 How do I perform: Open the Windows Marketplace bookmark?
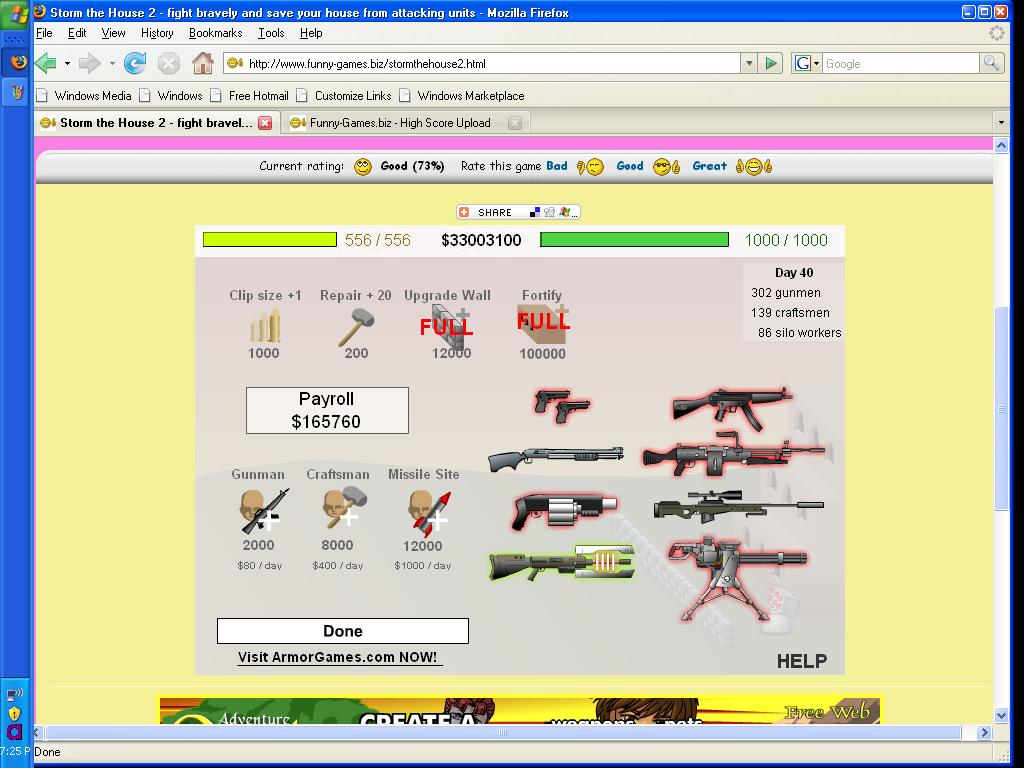[462, 95]
